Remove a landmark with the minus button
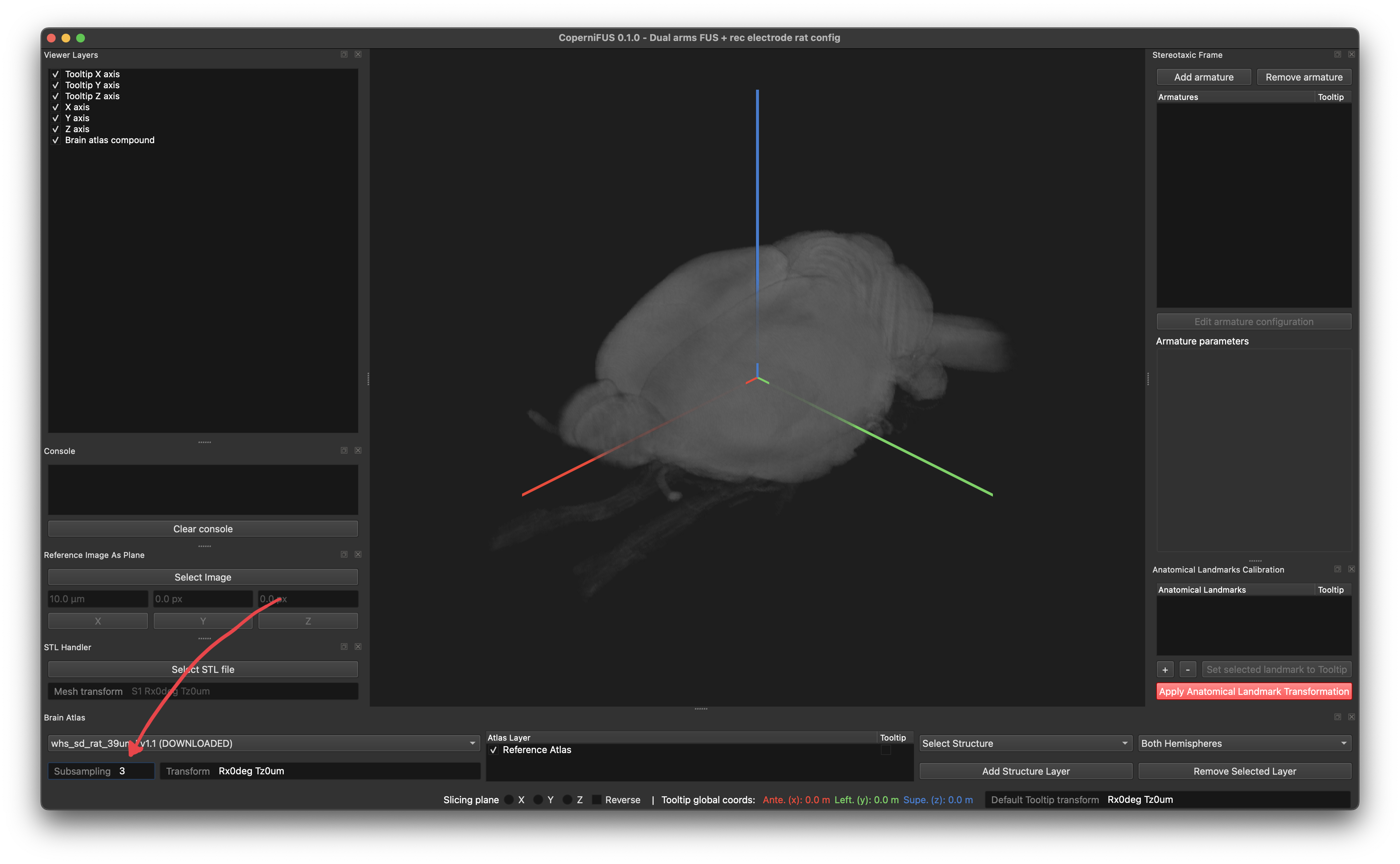 pyautogui.click(x=1187, y=669)
